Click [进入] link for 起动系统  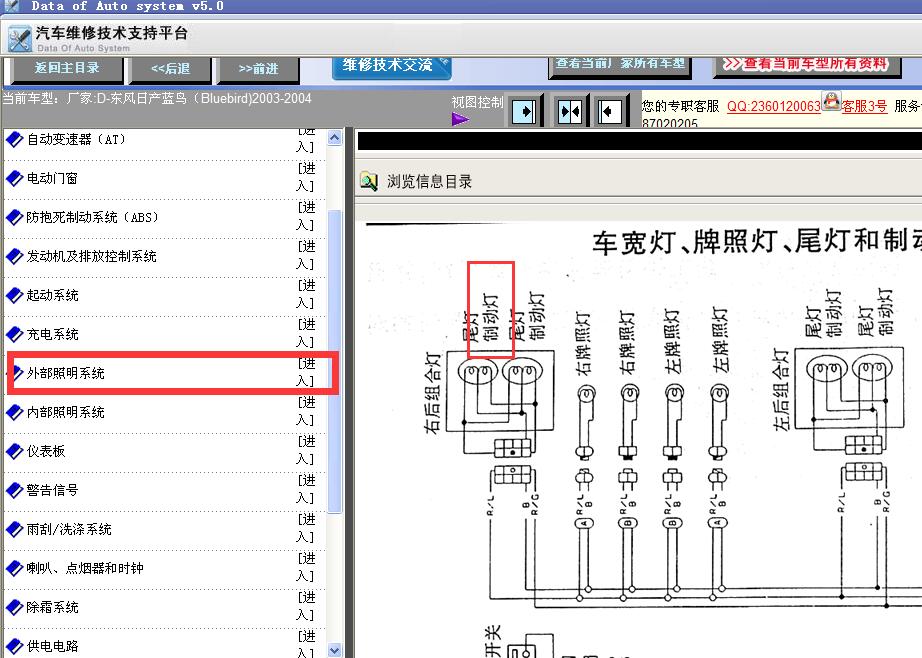coord(305,294)
